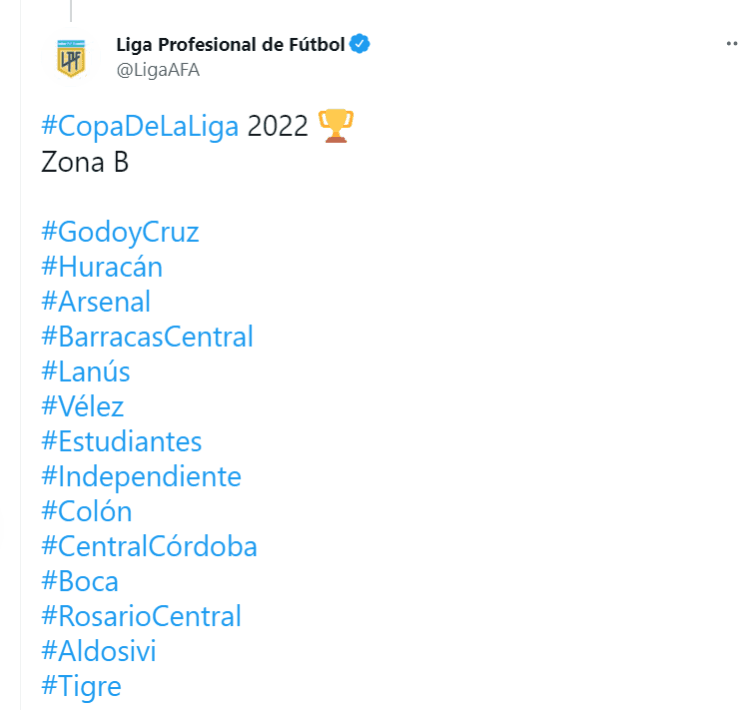Select the #Independiente hashtag
The image size is (740, 710).
click(141, 477)
